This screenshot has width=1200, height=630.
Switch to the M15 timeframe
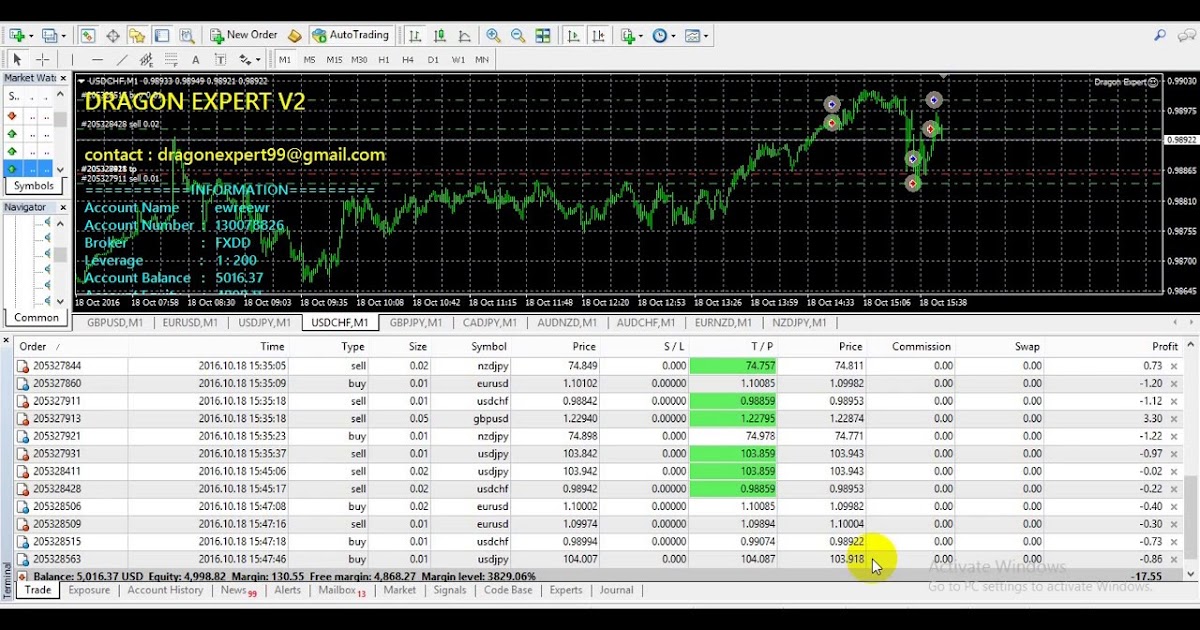[x=334, y=60]
